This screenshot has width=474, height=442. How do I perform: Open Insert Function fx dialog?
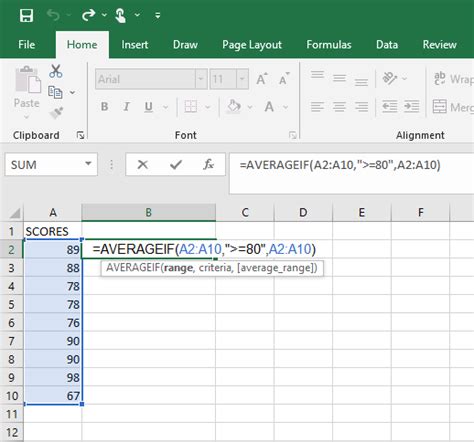click(x=208, y=164)
